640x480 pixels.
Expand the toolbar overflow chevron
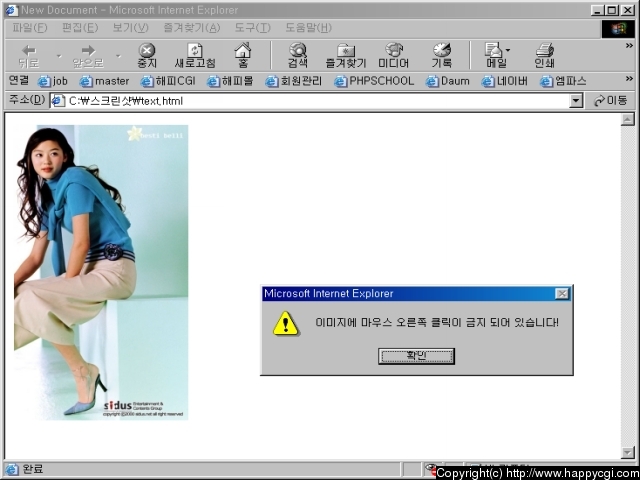click(x=629, y=46)
